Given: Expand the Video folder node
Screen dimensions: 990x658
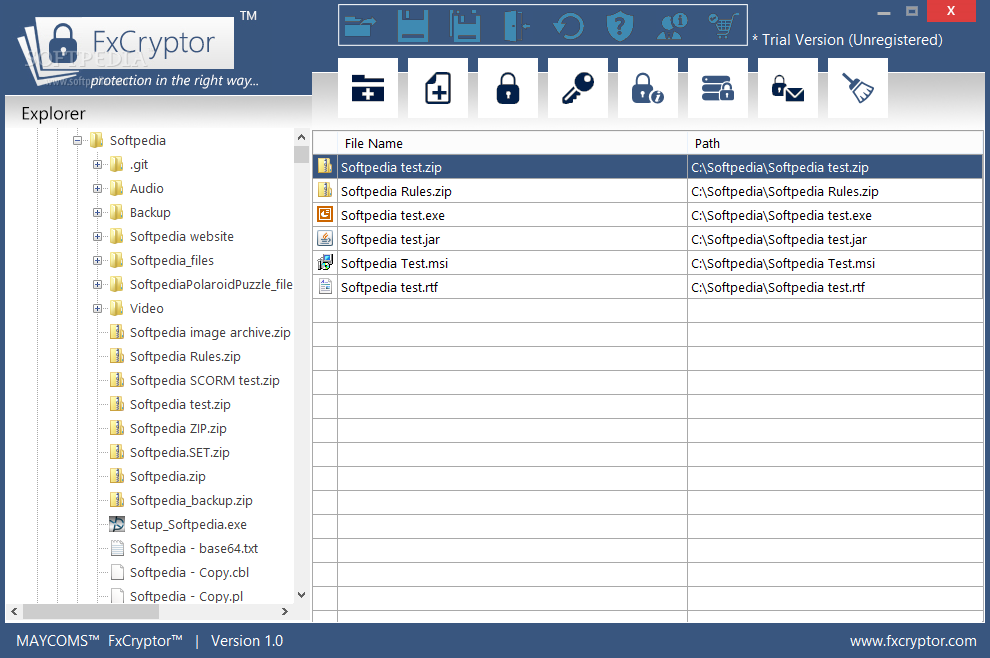Looking at the screenshot, I should tap(97, 308).
